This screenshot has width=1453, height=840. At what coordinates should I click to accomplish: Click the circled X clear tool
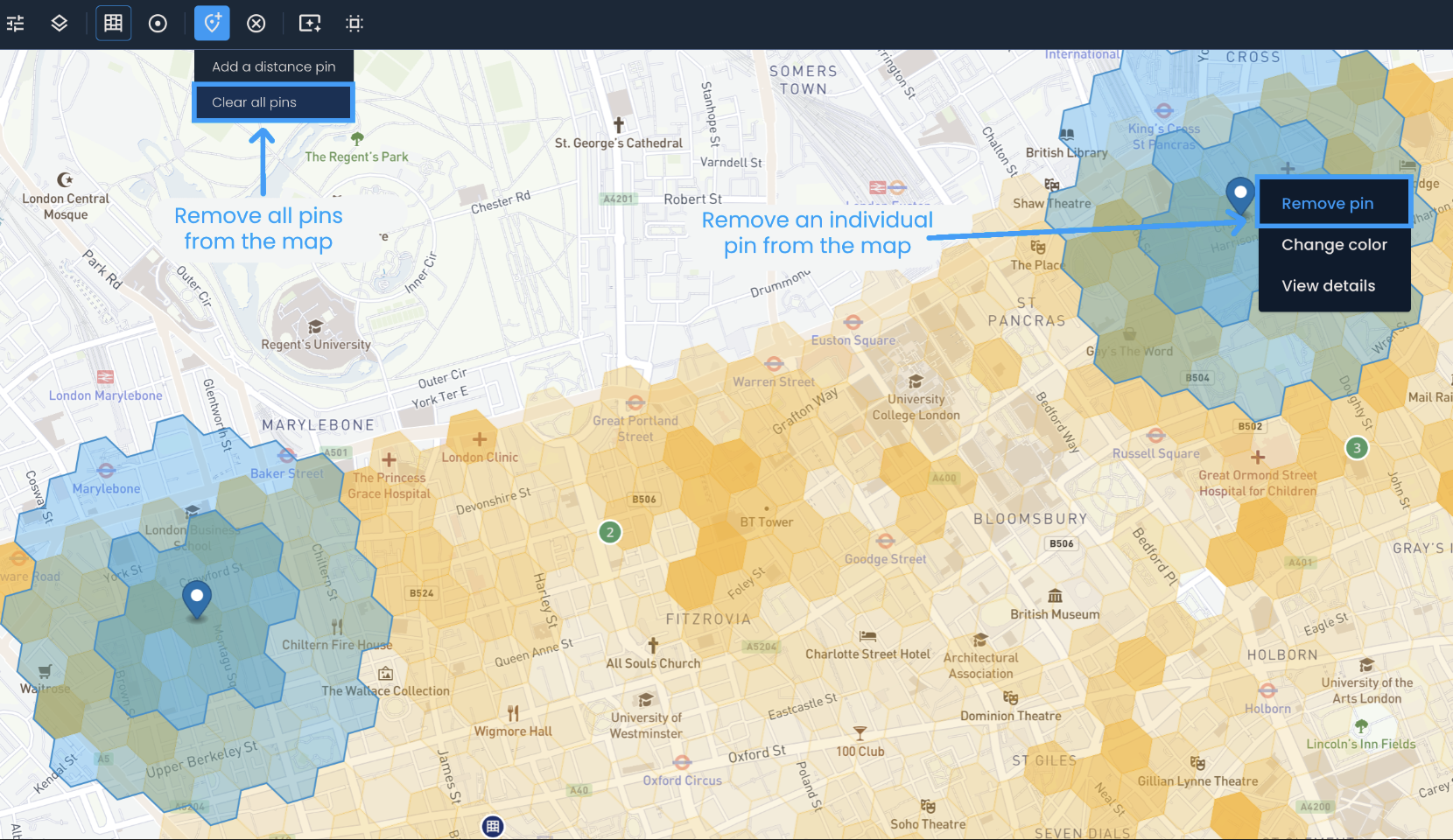pos(256,24)
